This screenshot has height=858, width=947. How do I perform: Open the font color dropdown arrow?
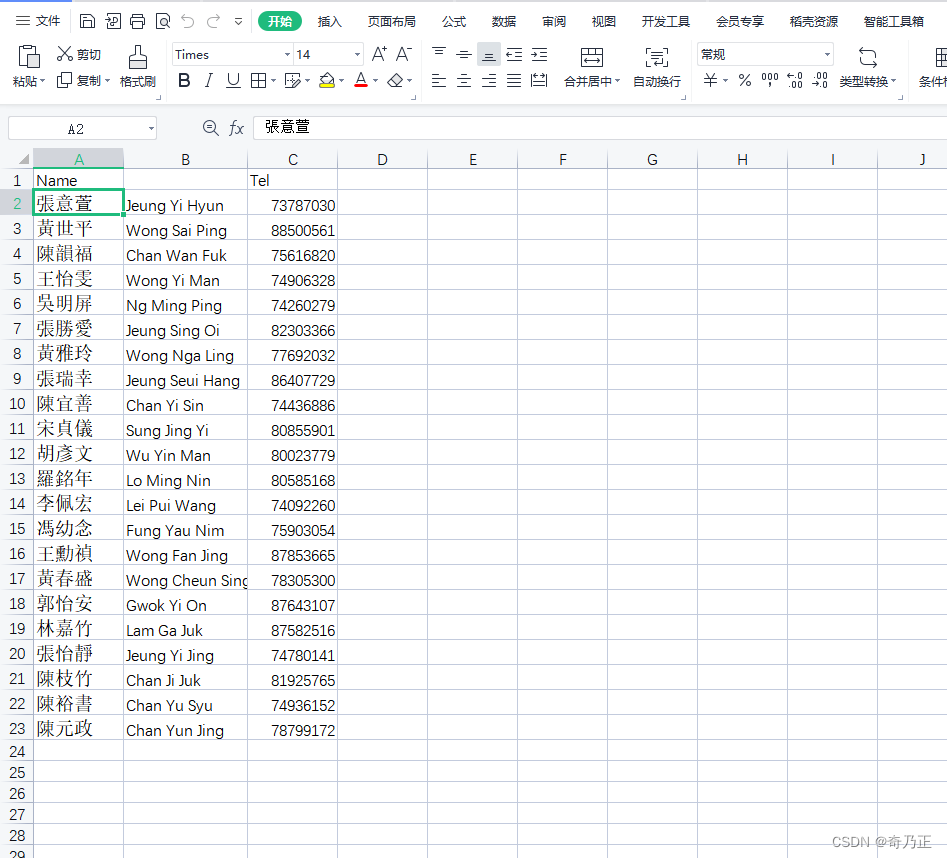[x=375, y=80]
